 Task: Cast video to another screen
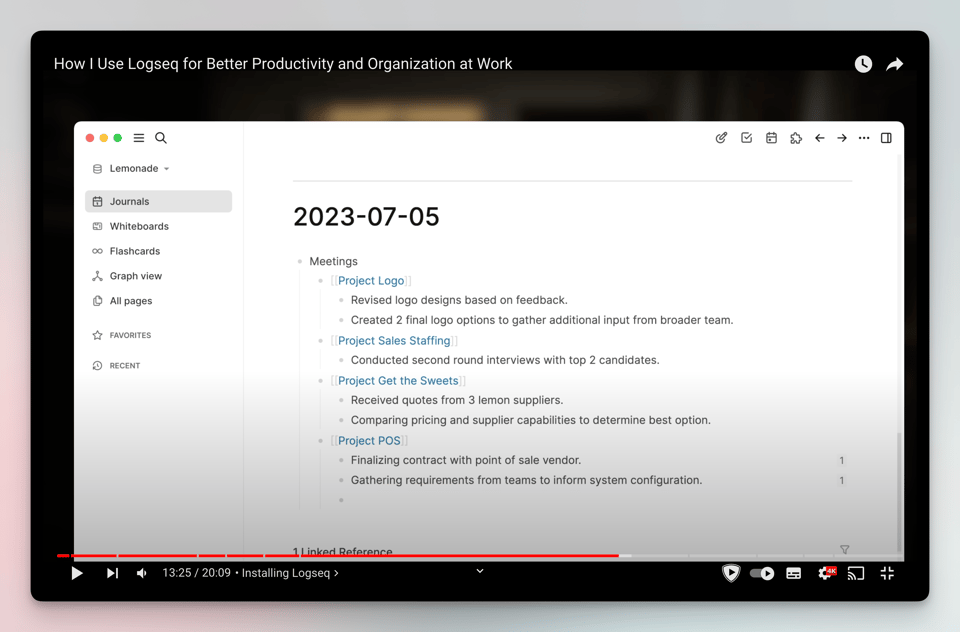pyautogui.click(x=856, y=573)
